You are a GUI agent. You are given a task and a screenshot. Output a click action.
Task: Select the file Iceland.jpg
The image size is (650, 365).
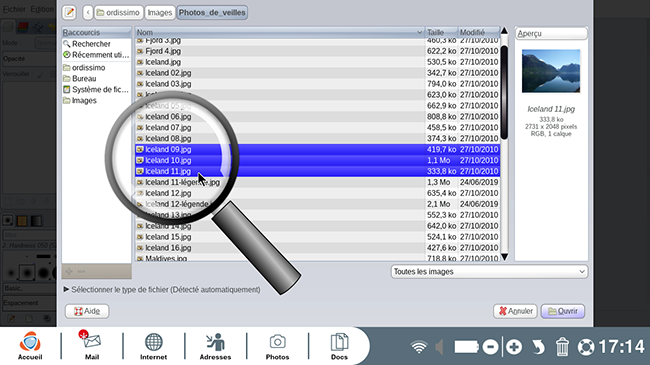[x=318, y=62]
